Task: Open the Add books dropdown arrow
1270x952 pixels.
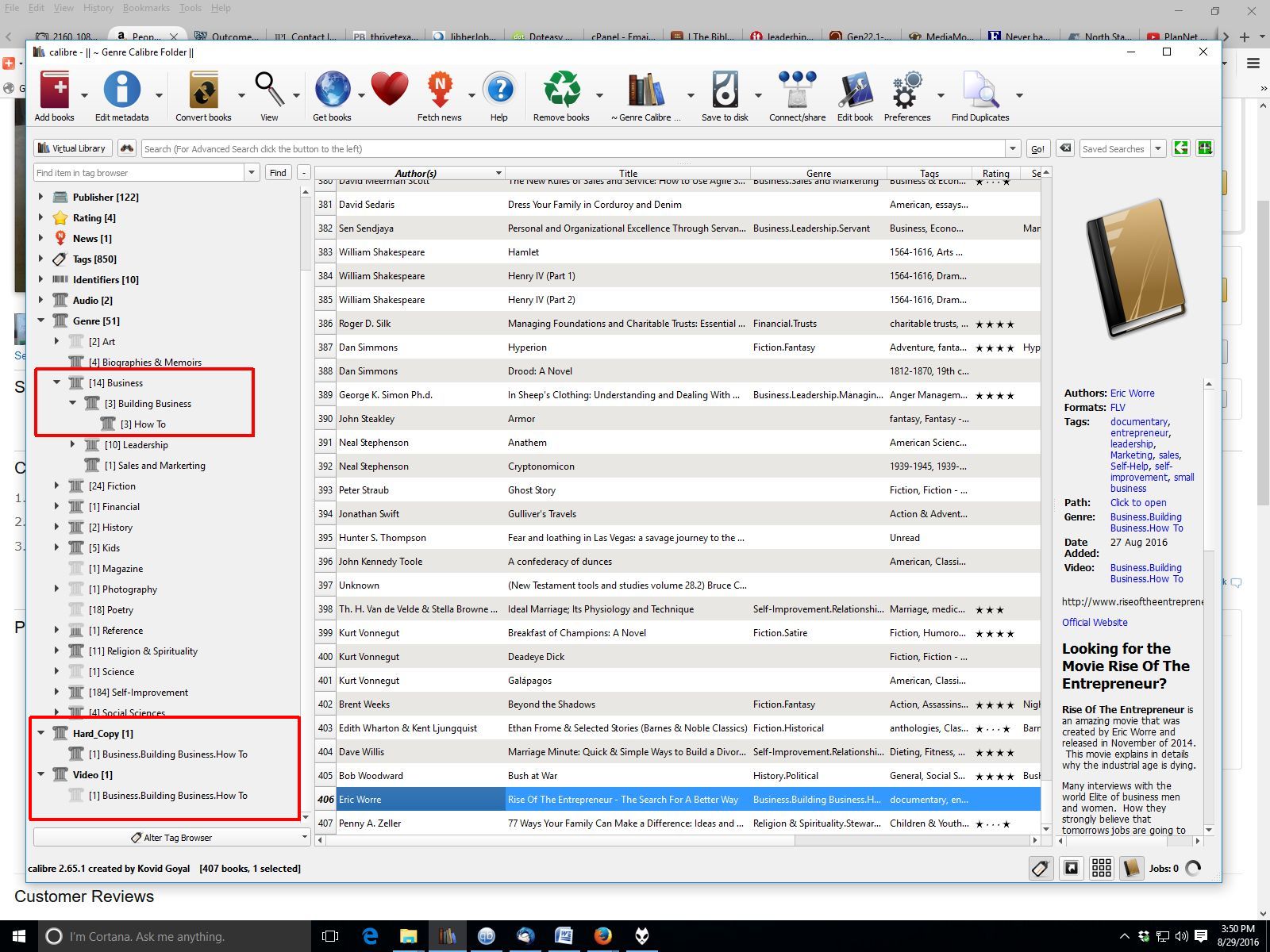Action: pos(84,95)
